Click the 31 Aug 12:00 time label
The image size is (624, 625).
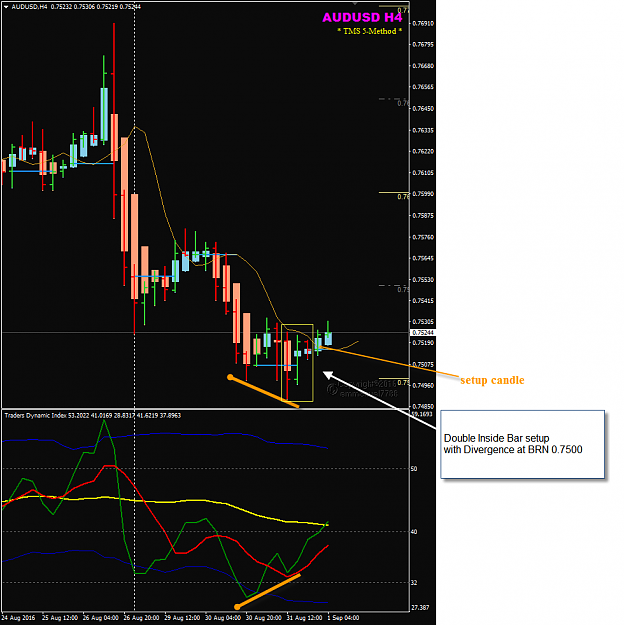click(x=304, y=618)
